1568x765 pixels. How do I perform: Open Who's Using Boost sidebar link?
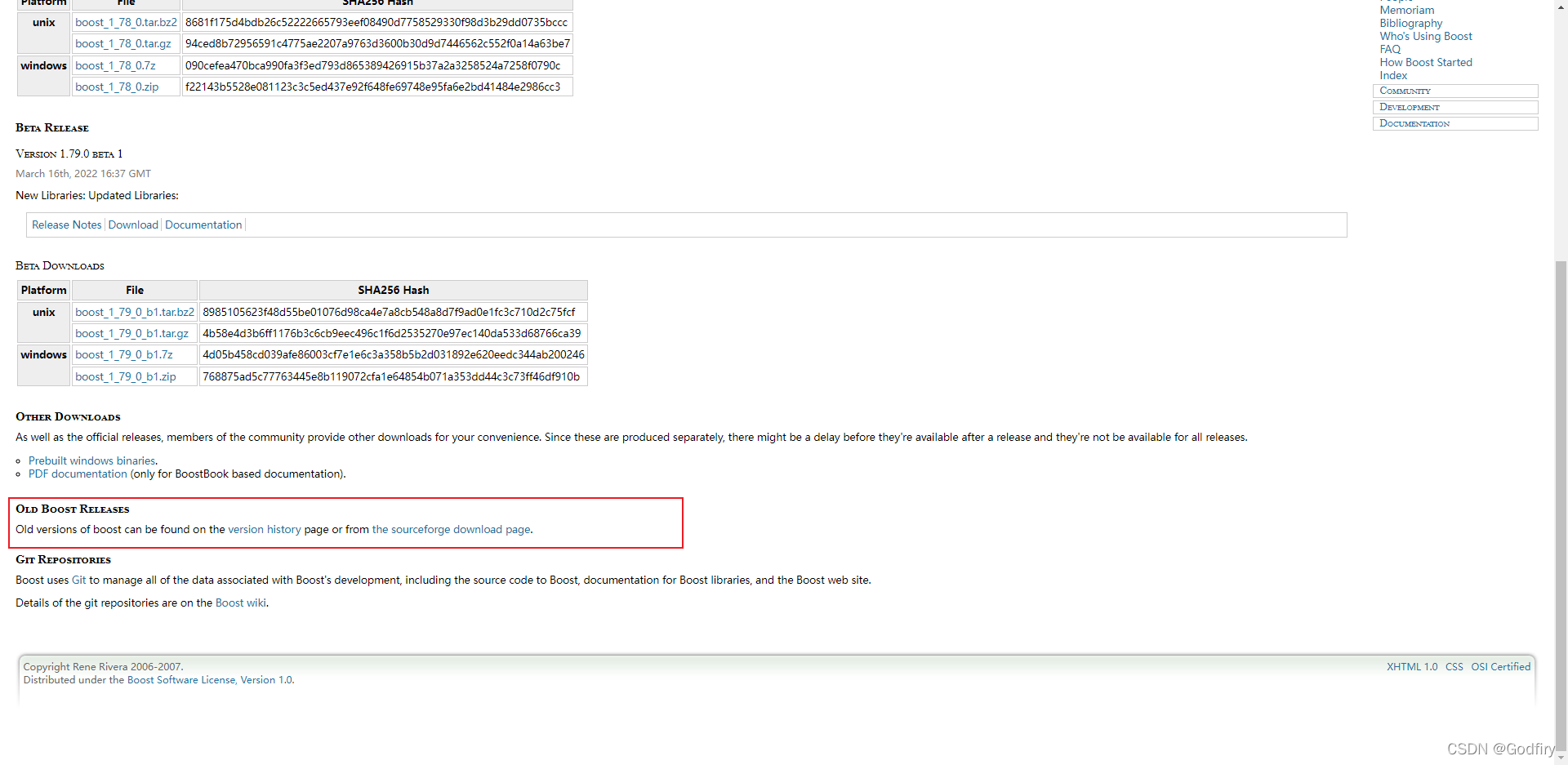click(x=1426, y=36)
